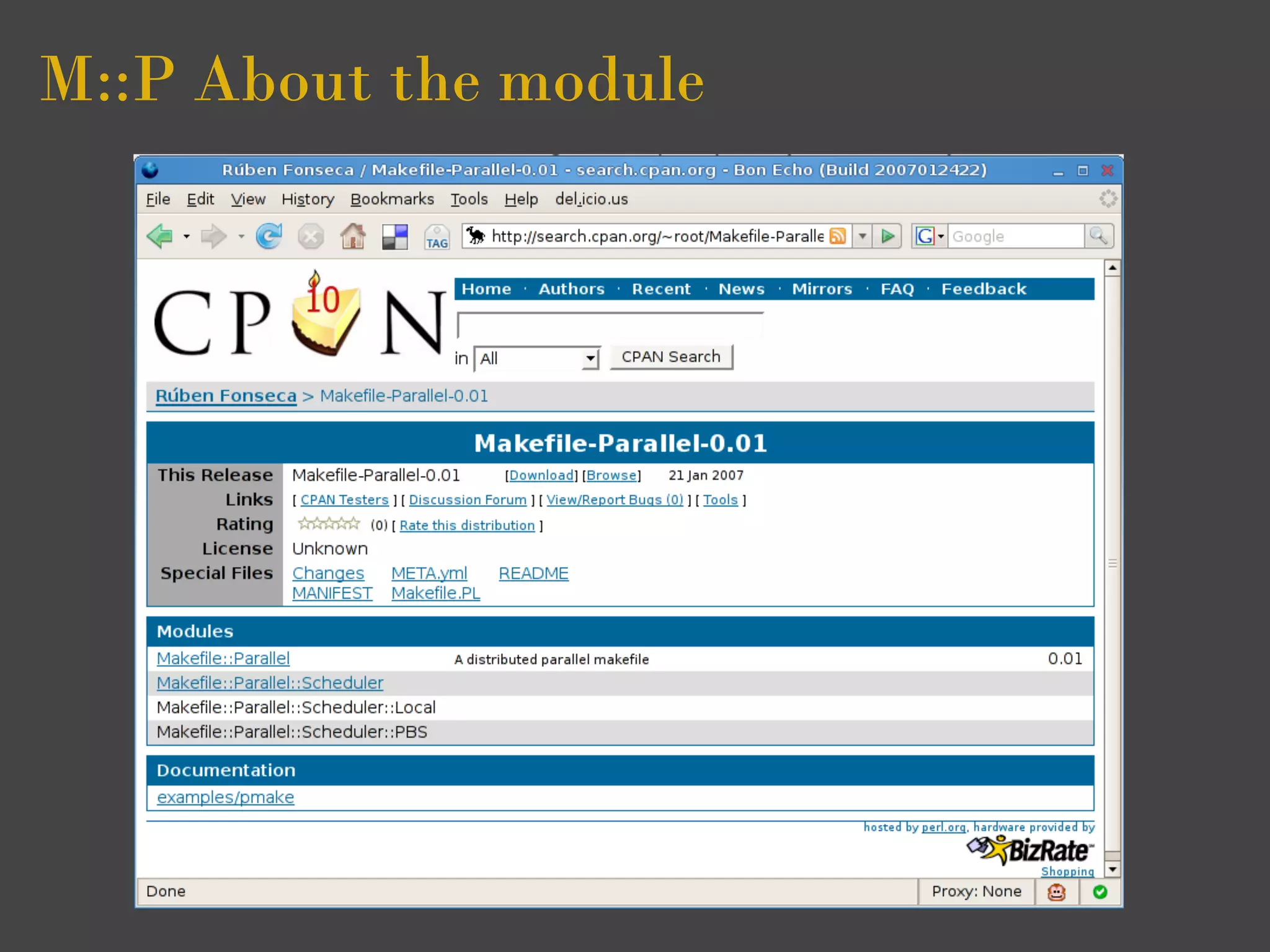Click the del.icio.us bookmarks checkered icon
The width and height of the screenshot is (1270, 952).
(395, 236)
